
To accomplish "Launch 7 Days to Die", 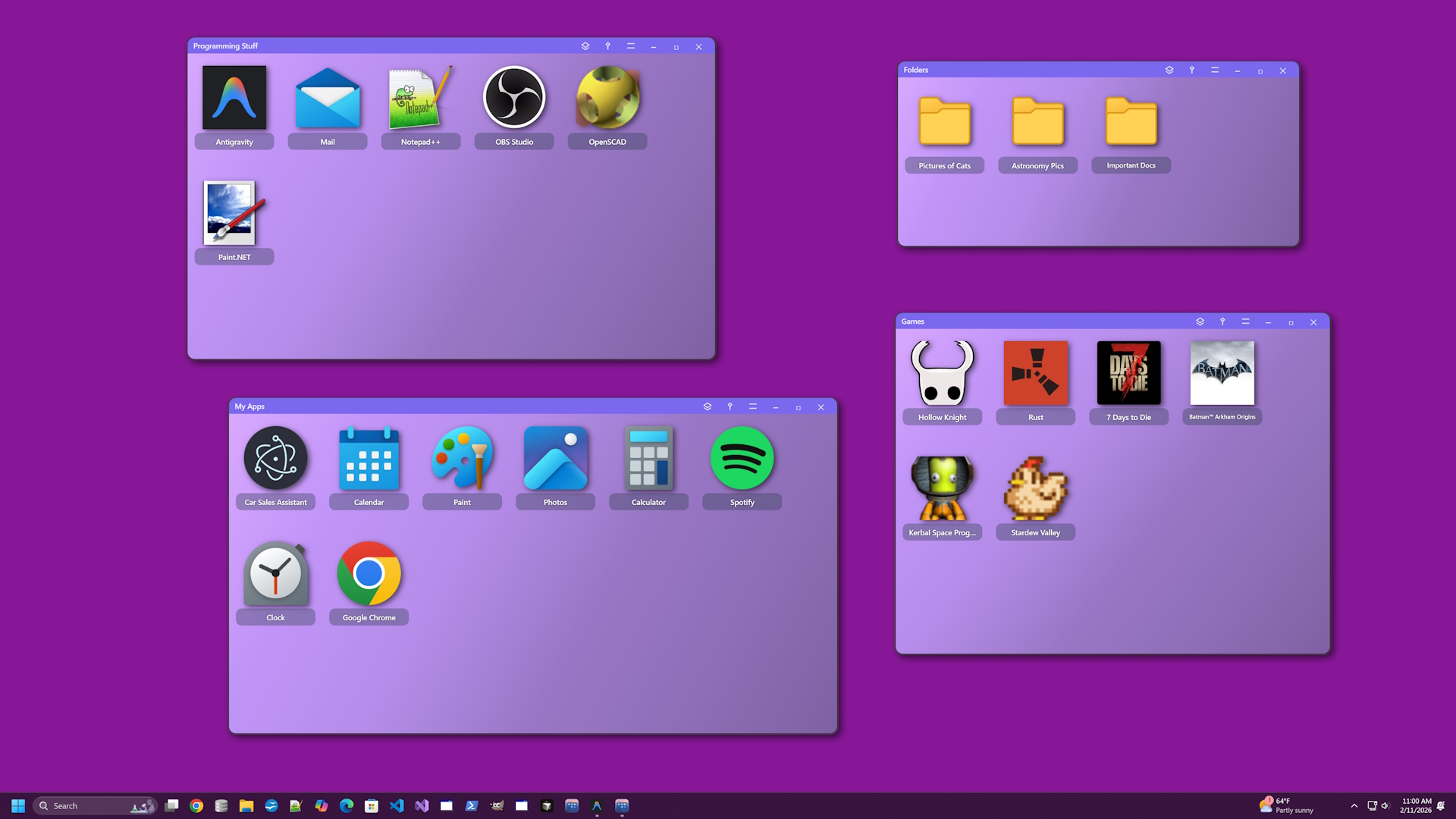I will click(x=1128, y=373).
